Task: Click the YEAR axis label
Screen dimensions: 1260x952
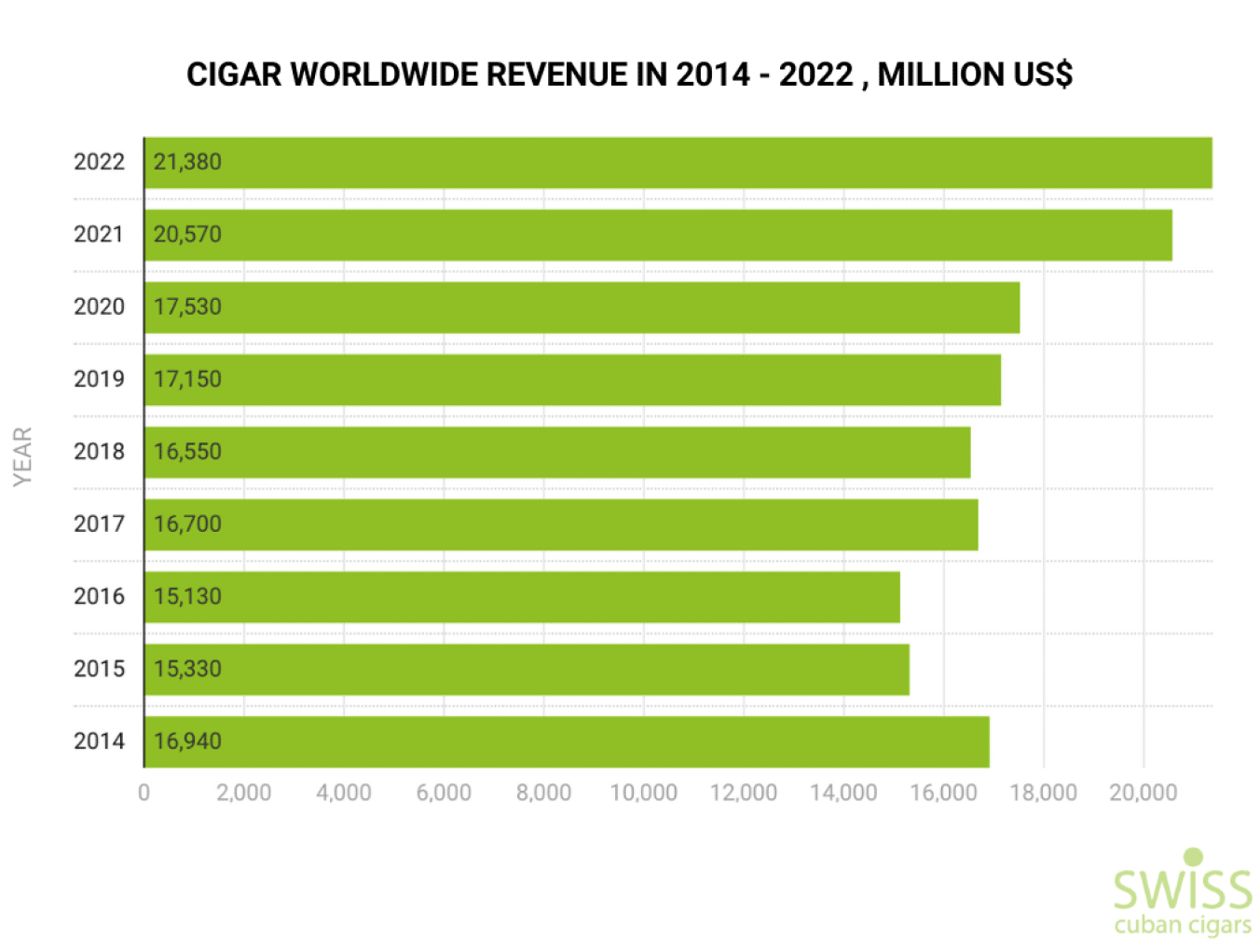Action: coord(22,456)
